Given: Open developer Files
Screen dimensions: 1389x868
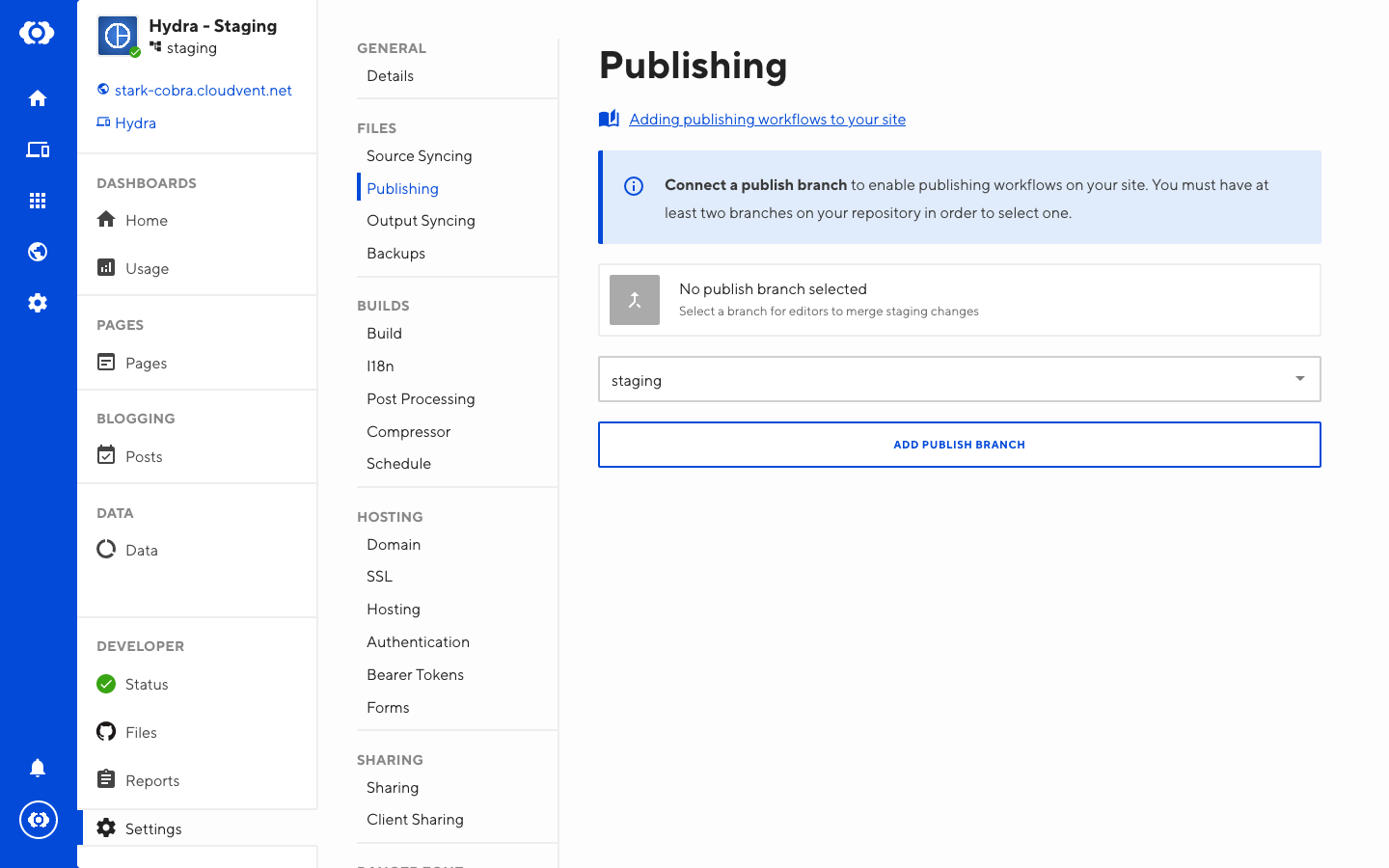Looking at the screenshot, I should pyautogui.click(x=141, y=733).
